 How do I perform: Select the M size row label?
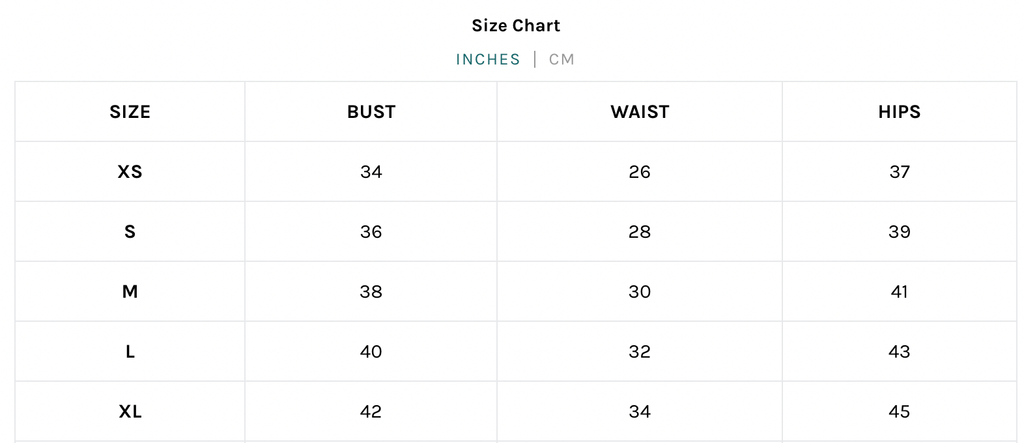pyautogui.click(x=130, y=291)
